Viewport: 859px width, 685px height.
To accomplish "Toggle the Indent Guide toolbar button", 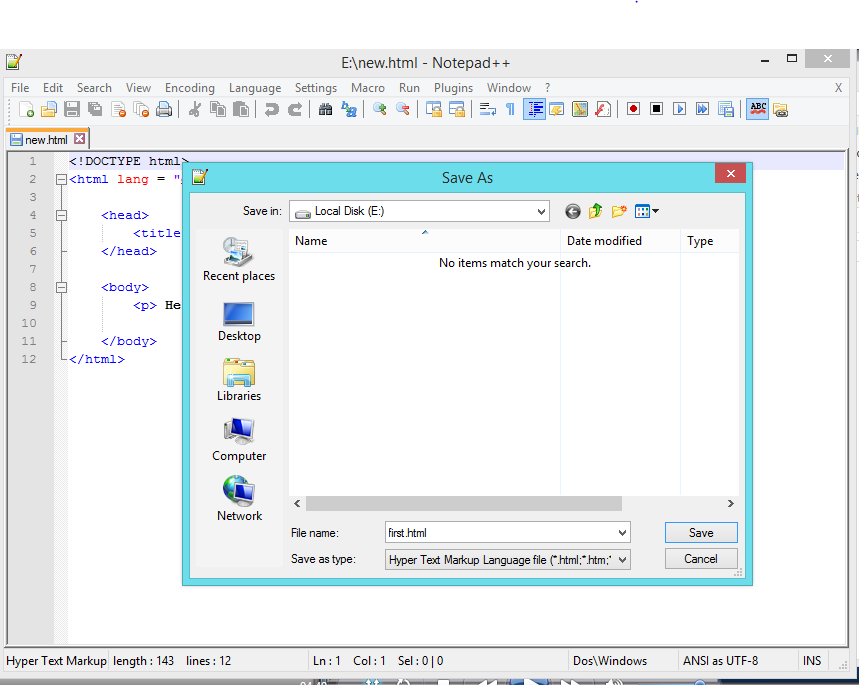I will tap(534, 110).
